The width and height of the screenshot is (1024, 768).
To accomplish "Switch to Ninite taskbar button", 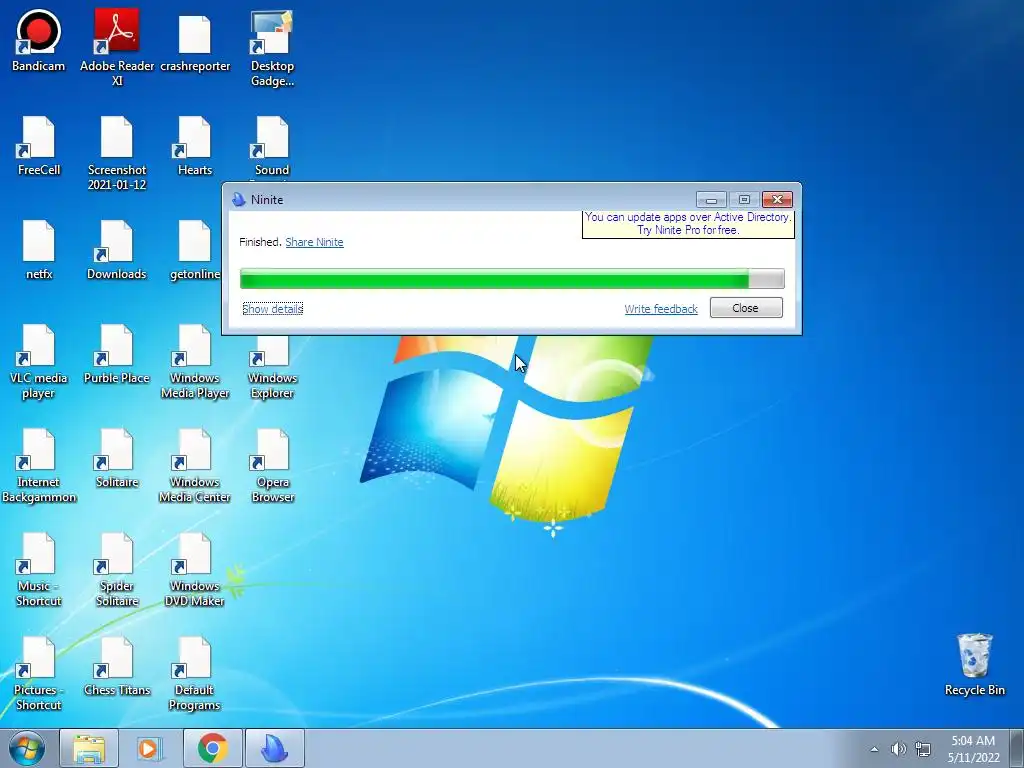I will [275, 748].
